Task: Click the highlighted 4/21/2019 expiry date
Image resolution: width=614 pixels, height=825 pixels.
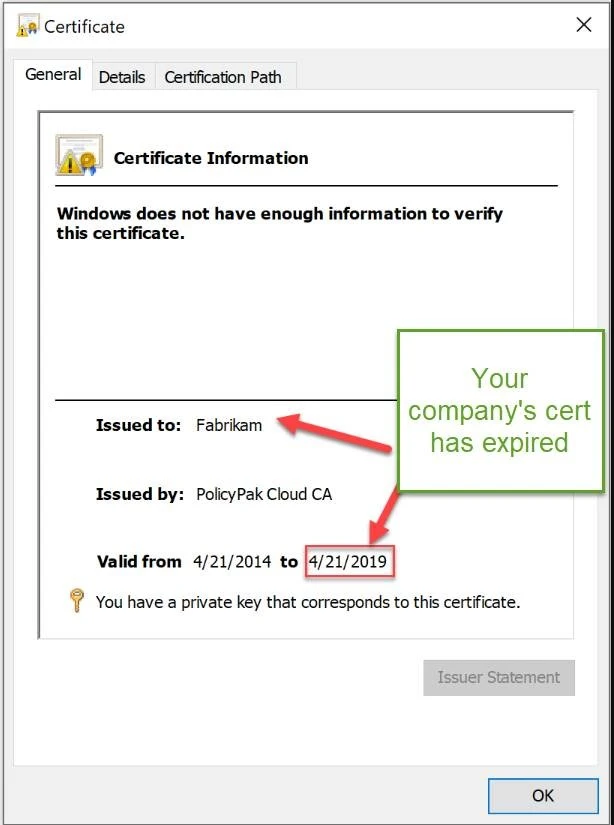Action: coord(348,562)
